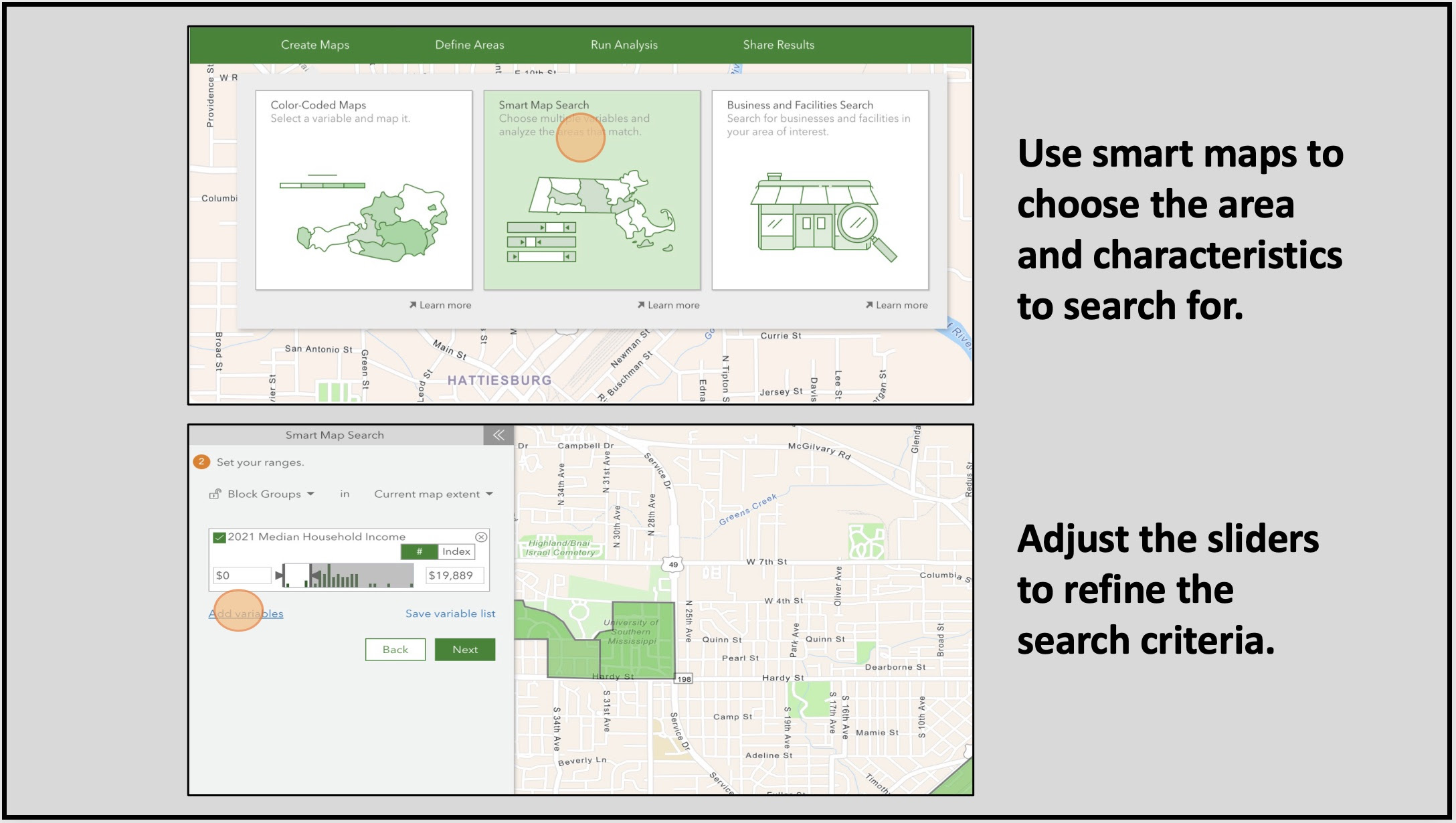Open the Current map extent dropdown
Viewport: 1456px width, 823px height.
(433, 494)
